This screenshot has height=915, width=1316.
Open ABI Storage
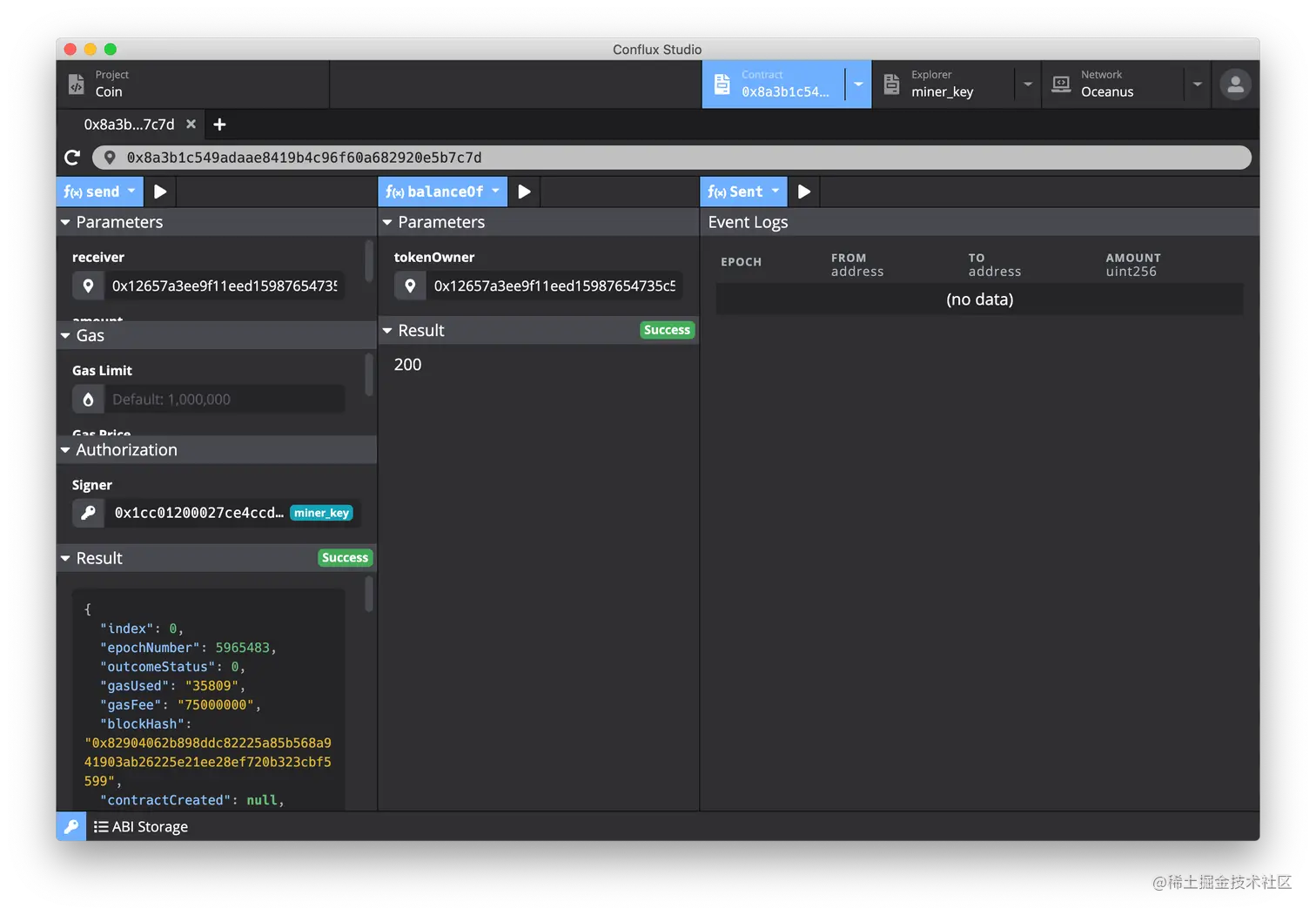tap(141, 826)
